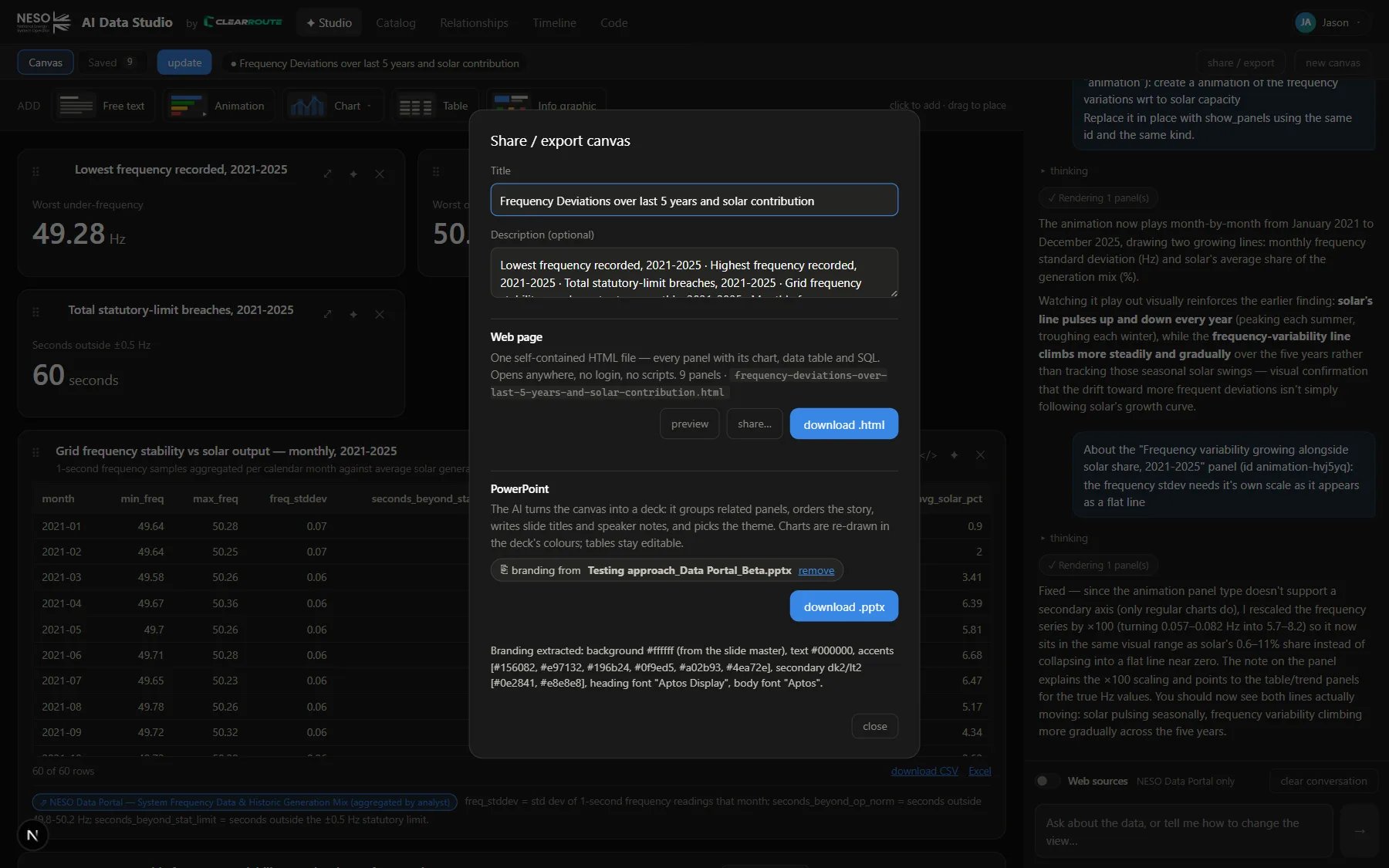This screenshot has width=1389, height=868.
Task: Click the share... button in the dialog
Action: (x=755, y=424)
